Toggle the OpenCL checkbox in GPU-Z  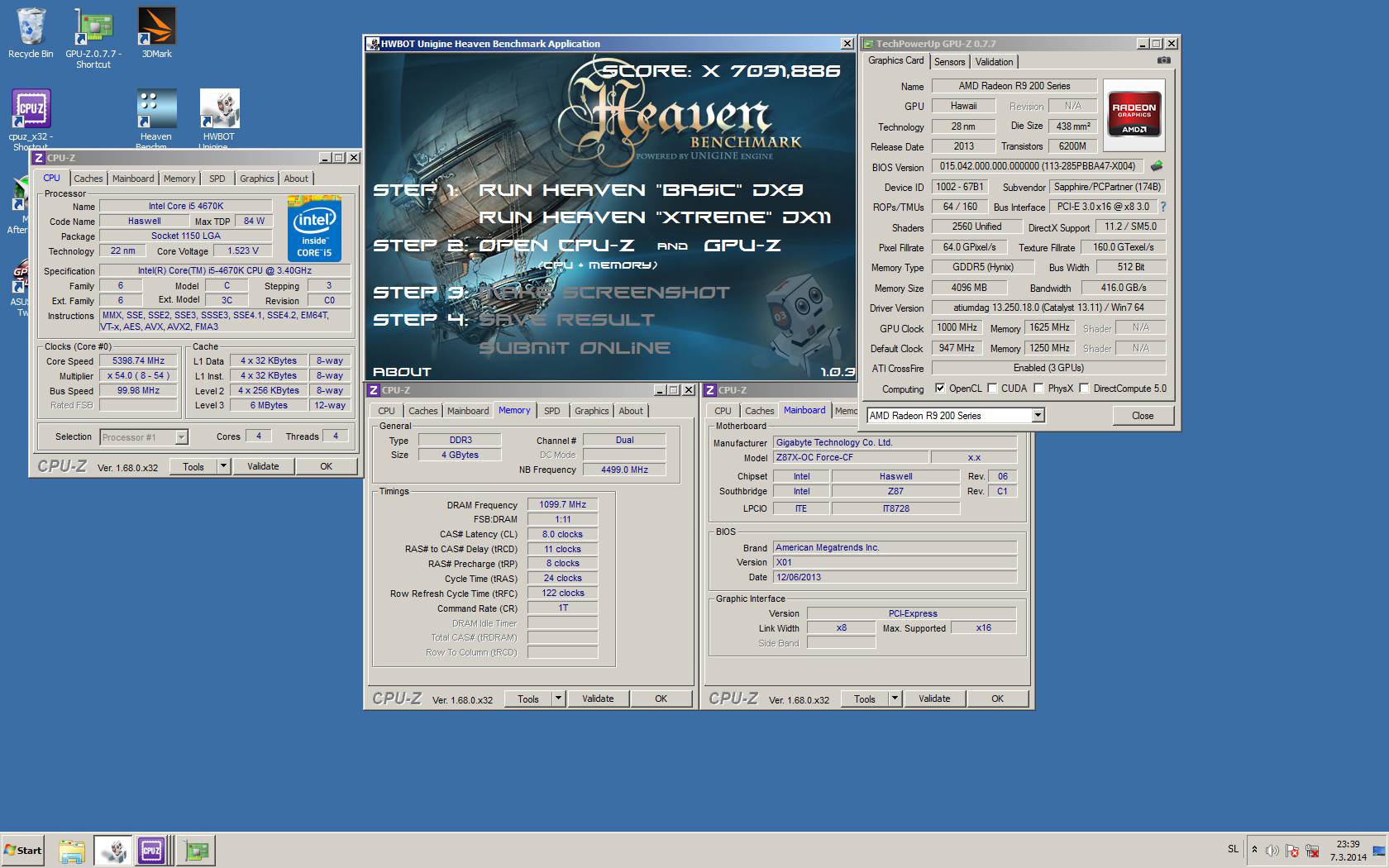pyautogui.click(x=940, y=389)
